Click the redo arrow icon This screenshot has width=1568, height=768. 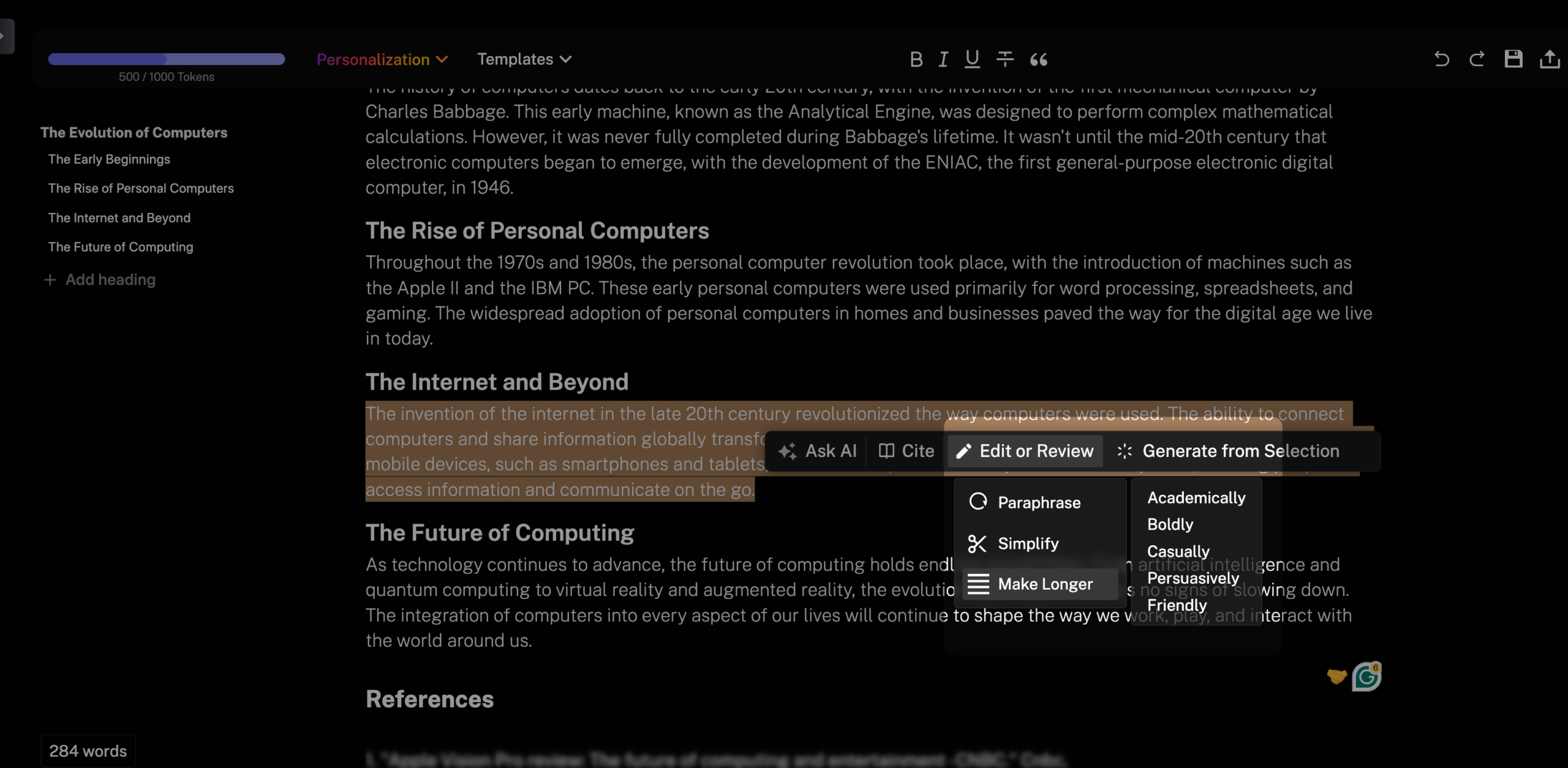[x=1477, y=59]
